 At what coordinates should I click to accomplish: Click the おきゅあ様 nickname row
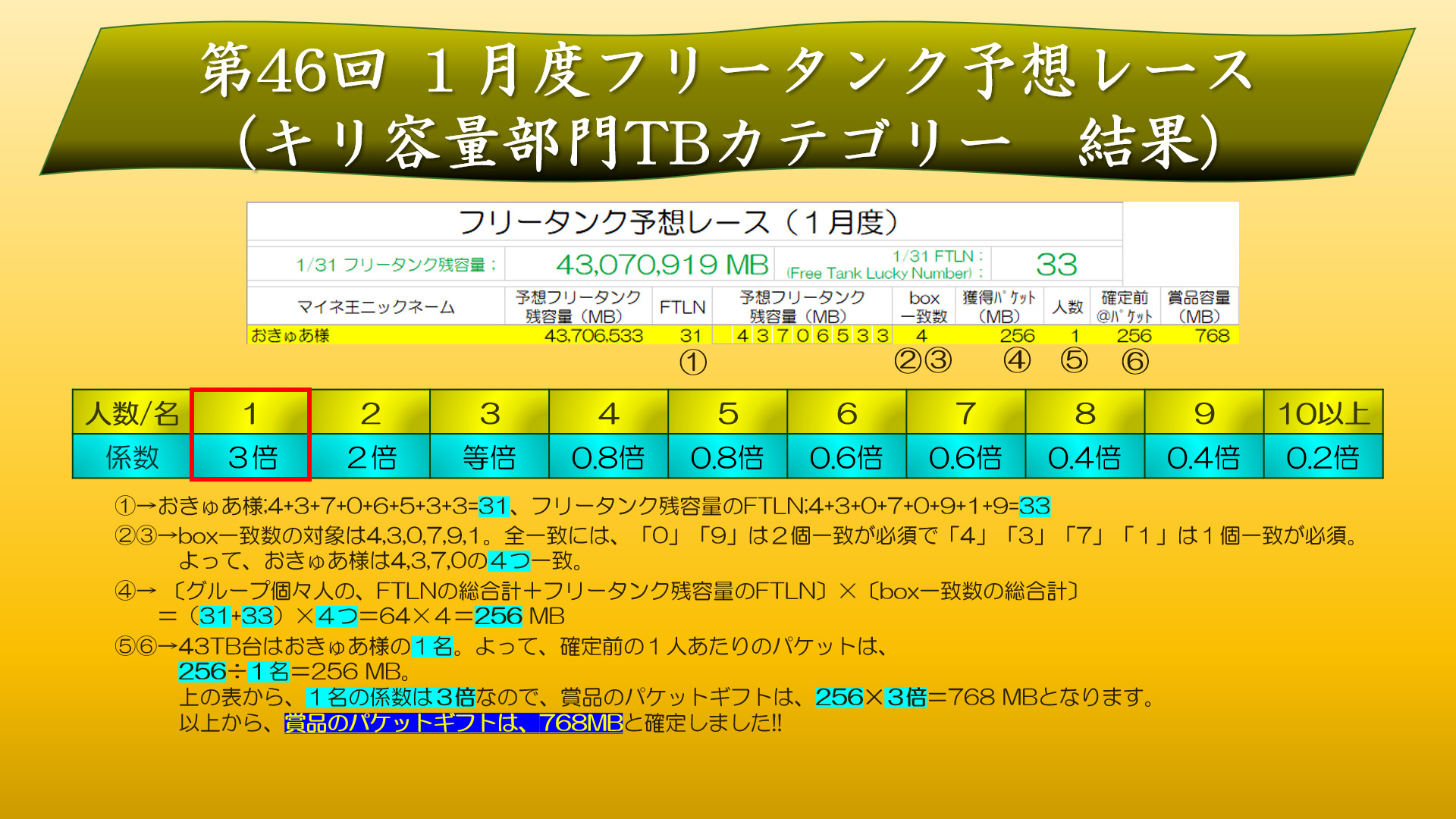[x=290, y=335]
